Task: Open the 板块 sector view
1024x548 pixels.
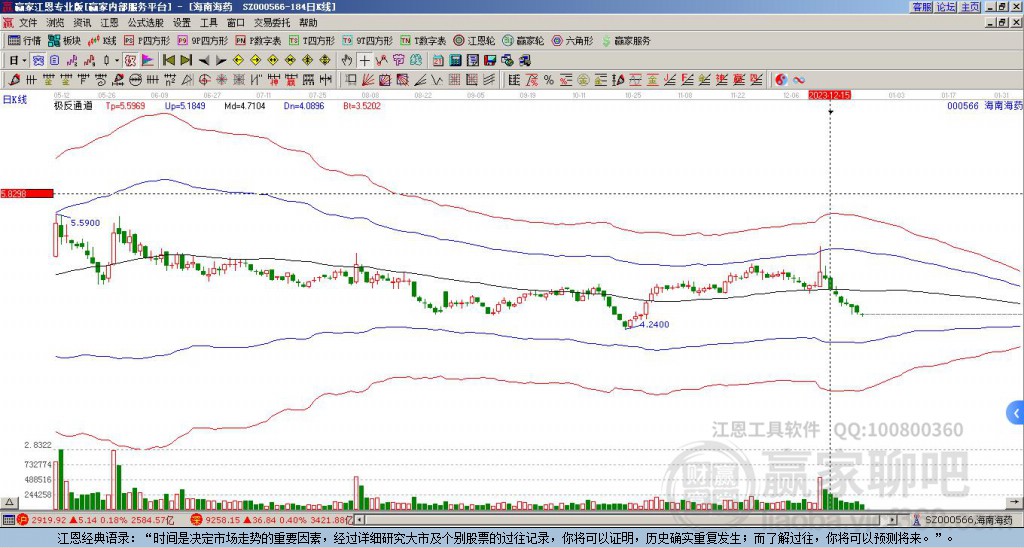Action: [64, 40]
